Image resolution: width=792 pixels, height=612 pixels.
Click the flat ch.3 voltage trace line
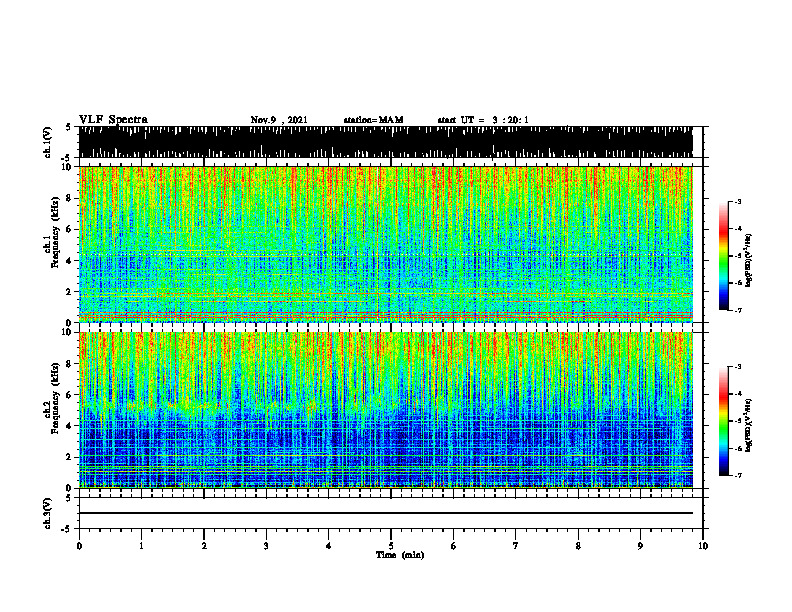point(386,513)
